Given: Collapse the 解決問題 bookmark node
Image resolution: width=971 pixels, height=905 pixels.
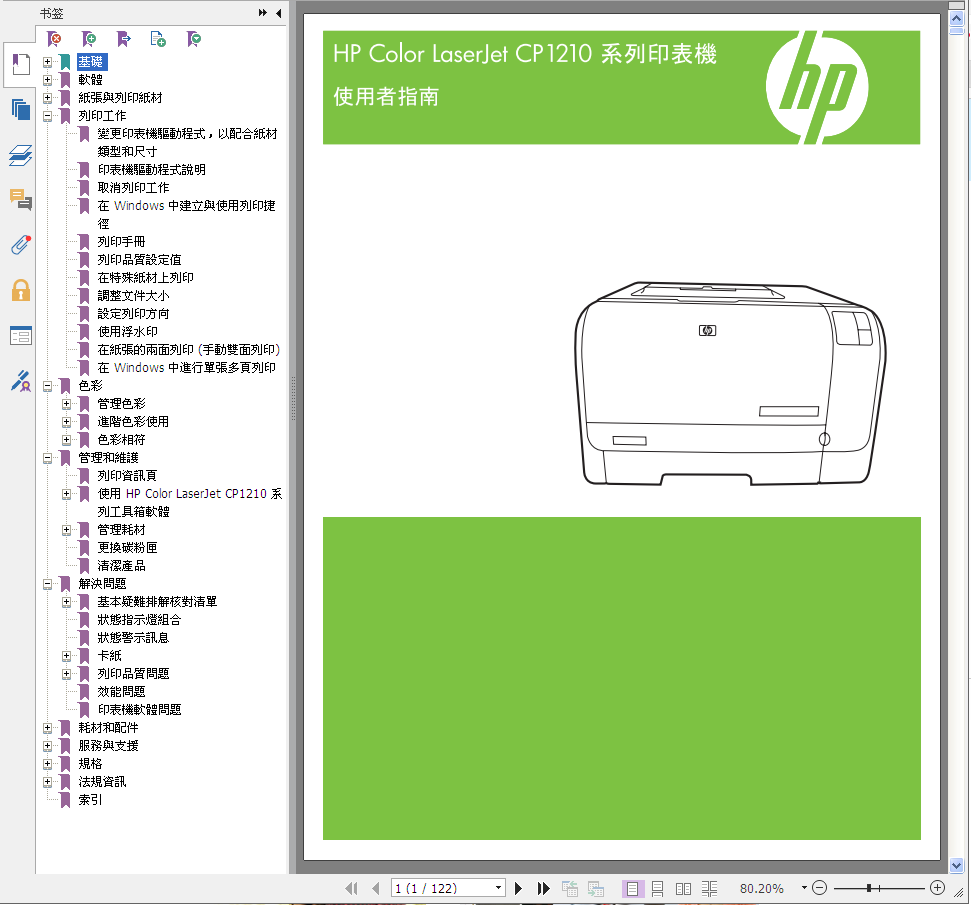Looking at the screenshot, I should 47,584.
